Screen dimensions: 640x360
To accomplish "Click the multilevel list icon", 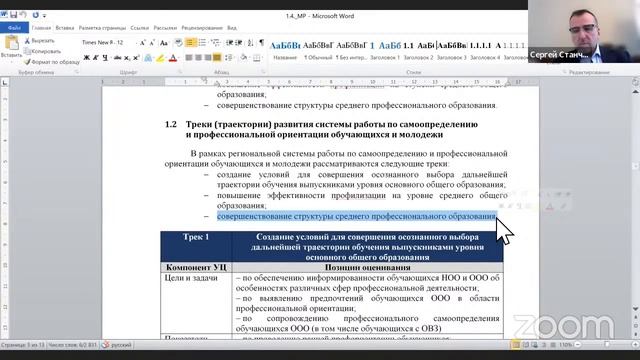I will pos(215,42).
